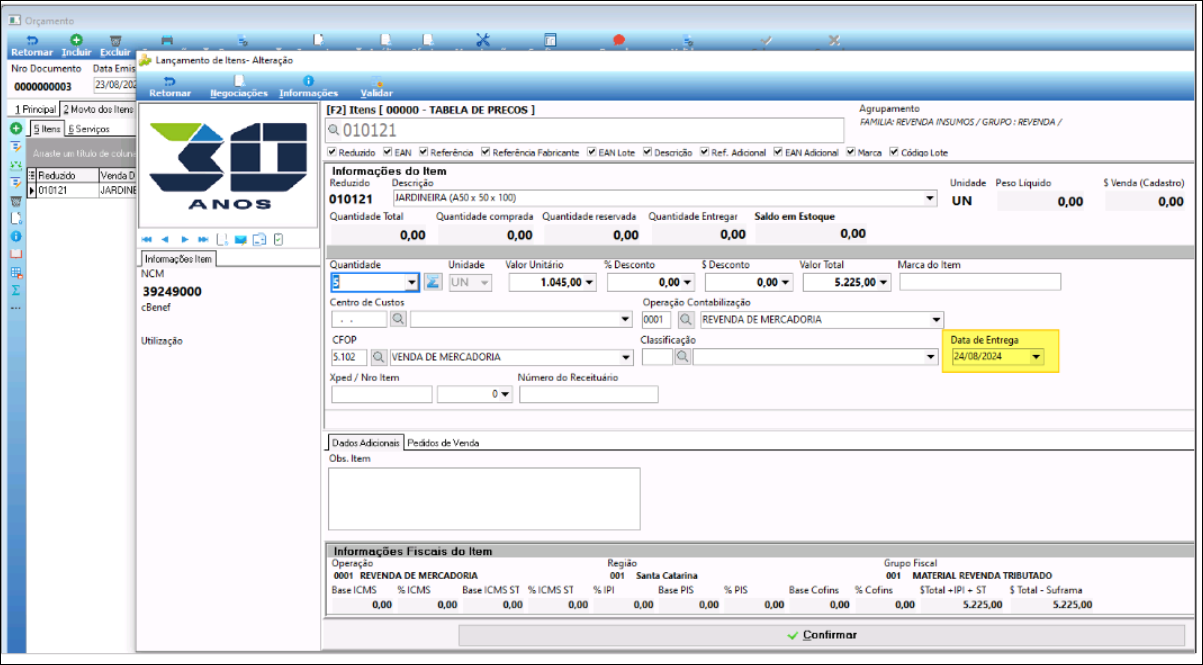Click the red circle icon in Orçamento toolbar
This screenshot has height=665, width=1203.
(x=619, y=41)
